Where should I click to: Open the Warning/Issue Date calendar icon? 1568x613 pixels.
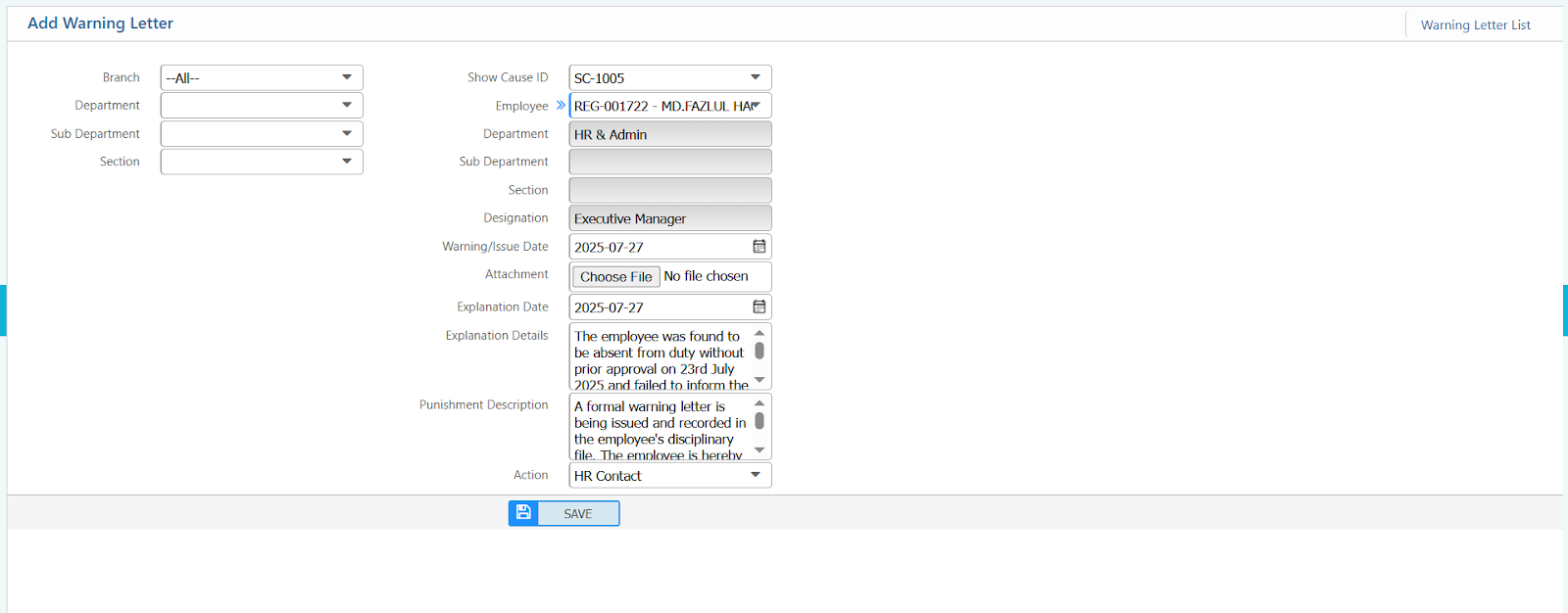tap(759, 247)
